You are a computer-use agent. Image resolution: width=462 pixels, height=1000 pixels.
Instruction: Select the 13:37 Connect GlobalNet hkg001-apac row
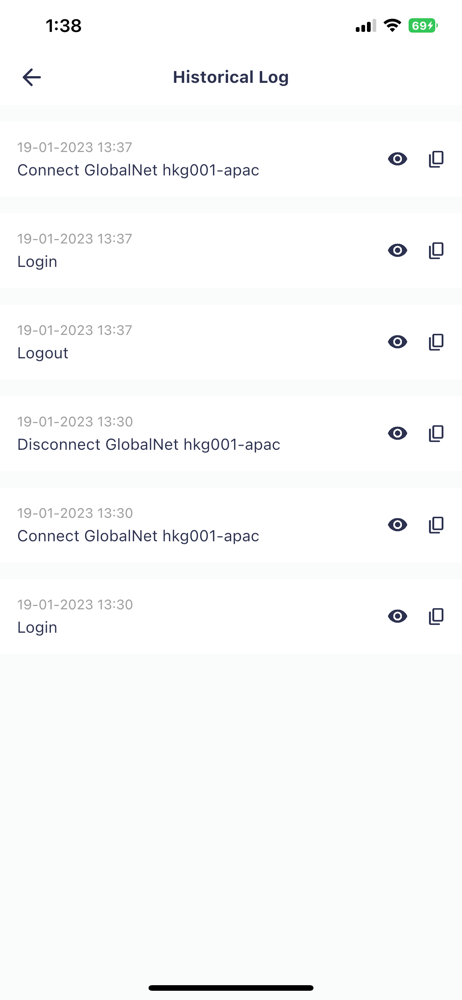pos(231,159)
